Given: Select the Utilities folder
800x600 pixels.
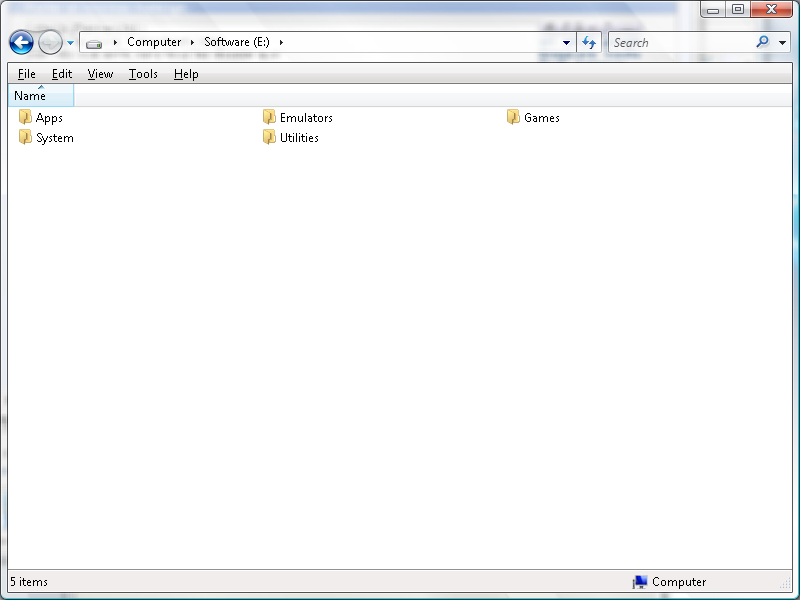Looking at the screenshot, I should click(298, 138).
